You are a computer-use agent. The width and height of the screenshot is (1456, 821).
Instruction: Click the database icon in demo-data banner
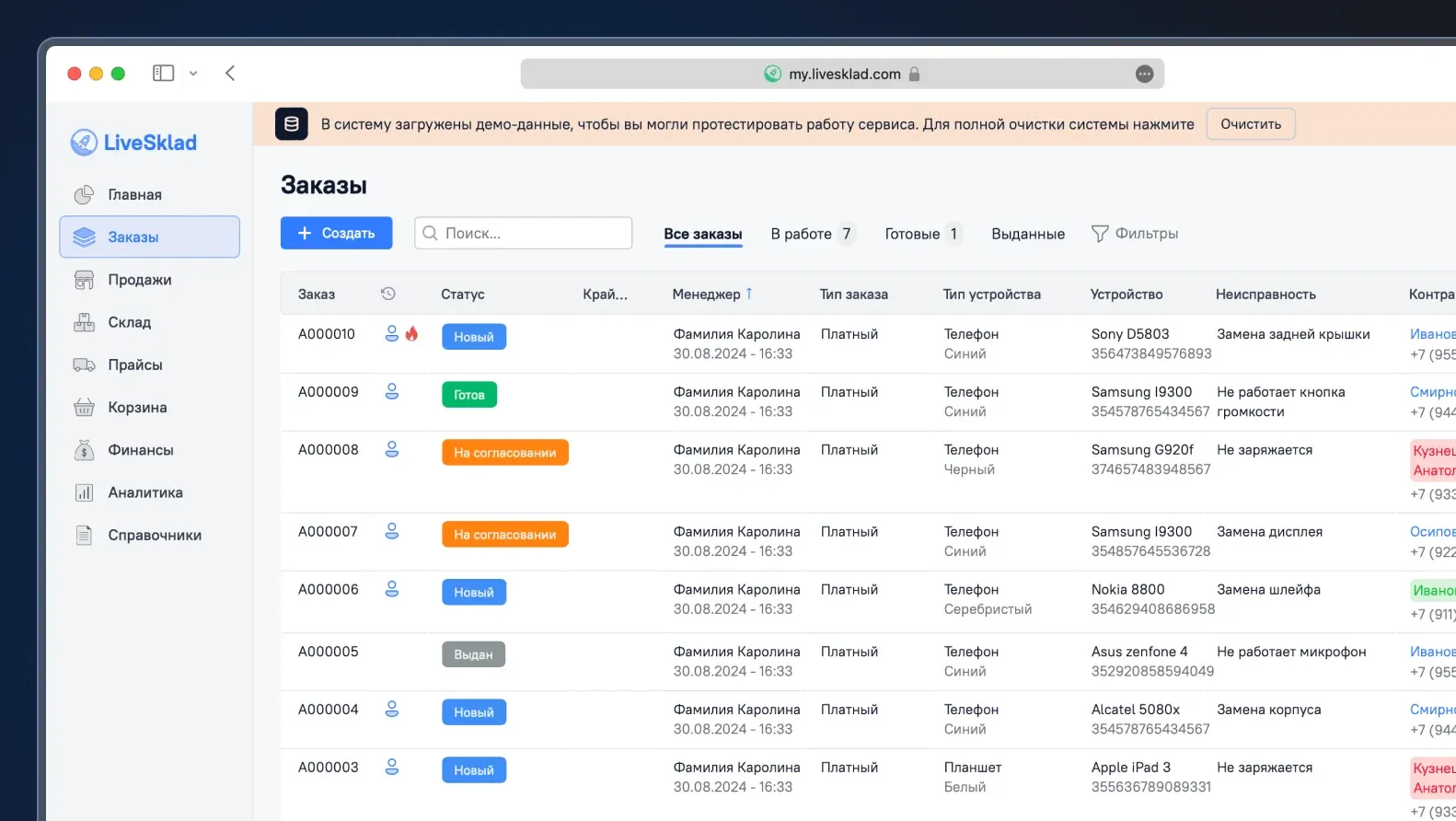[x=292, y=124]
